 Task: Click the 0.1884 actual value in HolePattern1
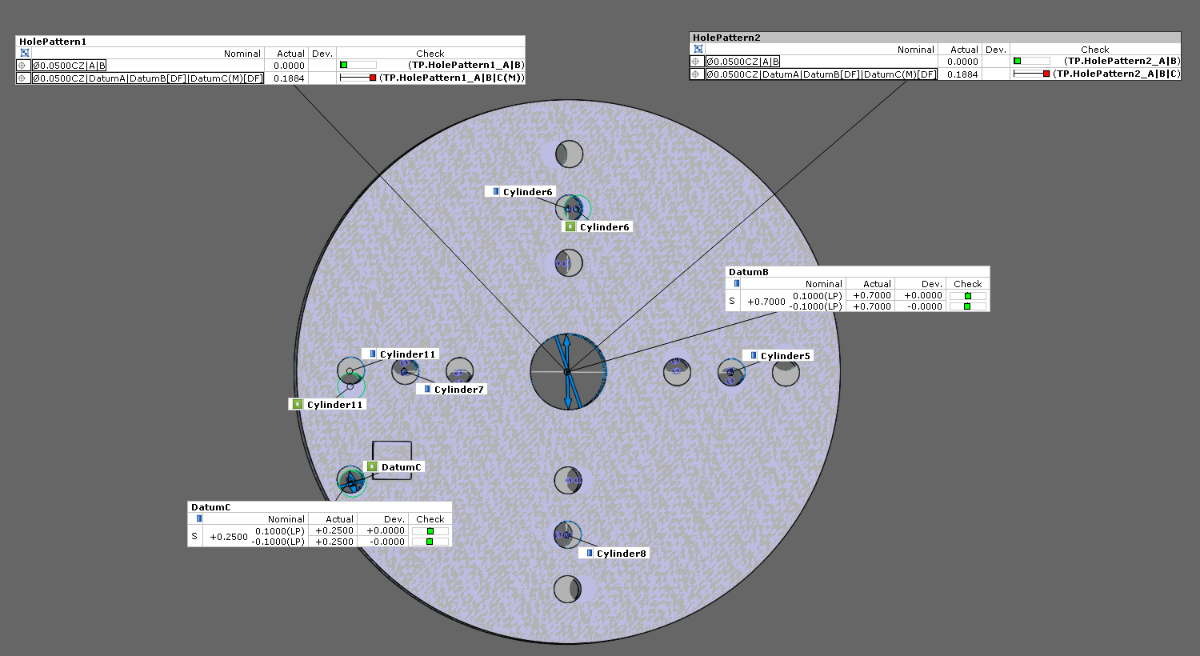(289, 78)
